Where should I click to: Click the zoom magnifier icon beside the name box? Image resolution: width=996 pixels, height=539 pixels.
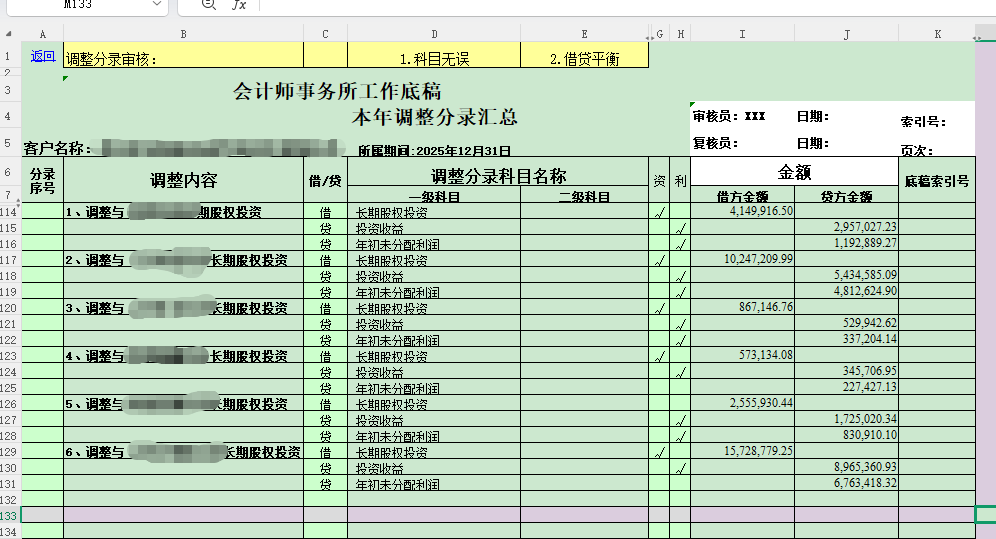(x=208, y=5)
